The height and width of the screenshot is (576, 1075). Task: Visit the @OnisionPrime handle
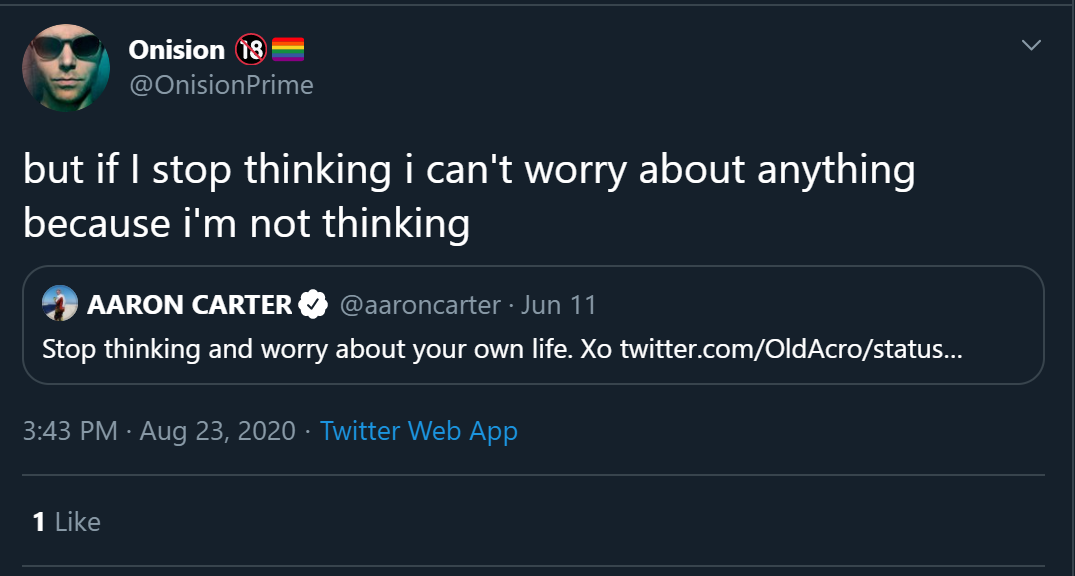coord(221,86)
